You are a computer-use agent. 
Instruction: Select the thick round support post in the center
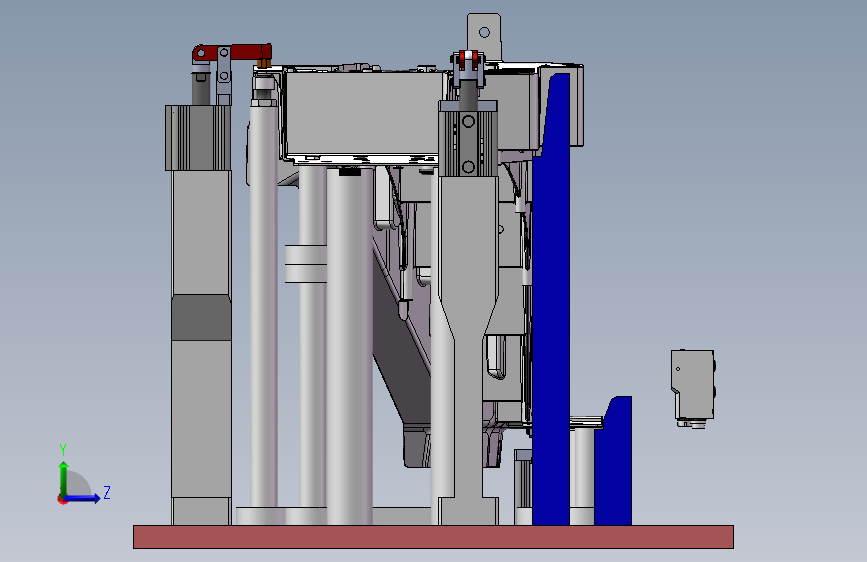[x=349, y=346]
